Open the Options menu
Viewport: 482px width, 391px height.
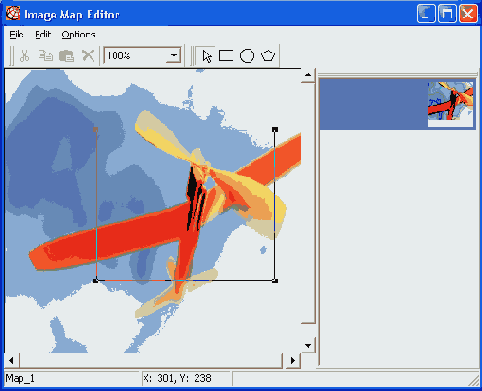[78, 34]
